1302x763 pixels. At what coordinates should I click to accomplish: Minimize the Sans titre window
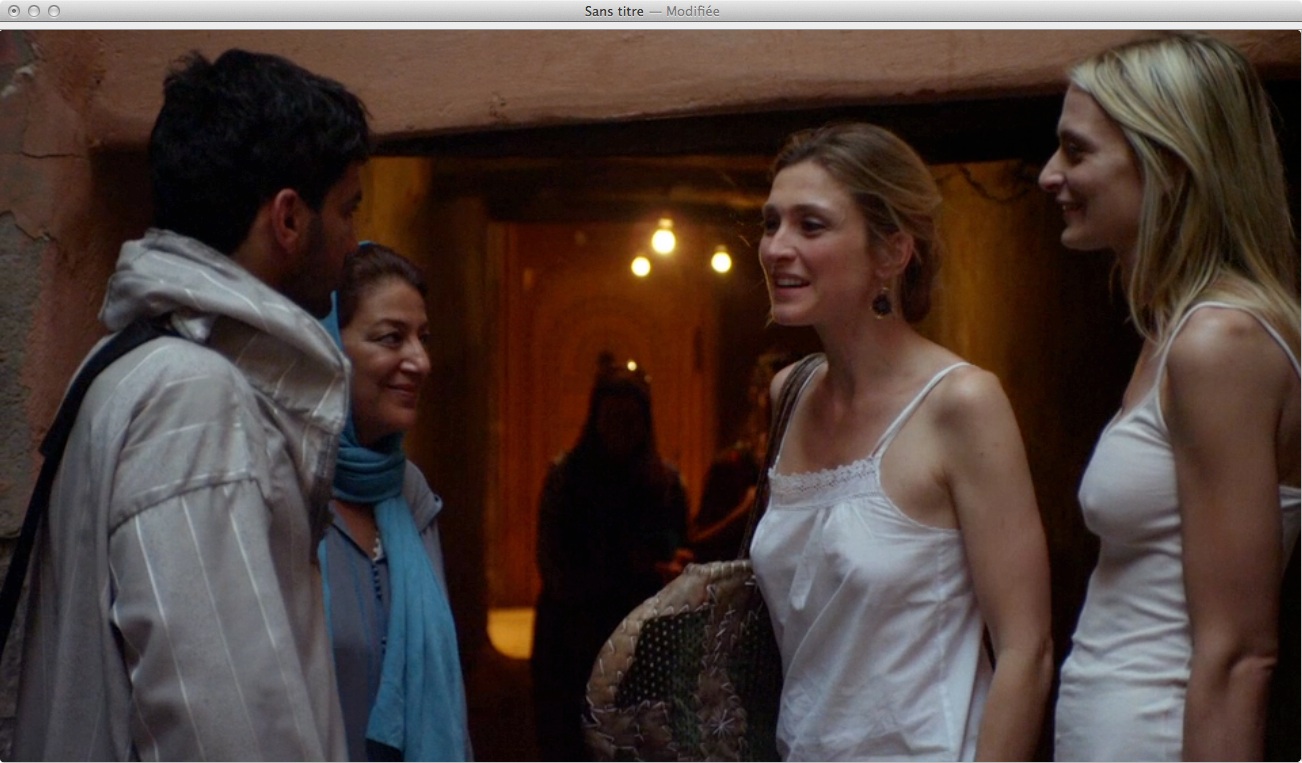pos(33,11)
